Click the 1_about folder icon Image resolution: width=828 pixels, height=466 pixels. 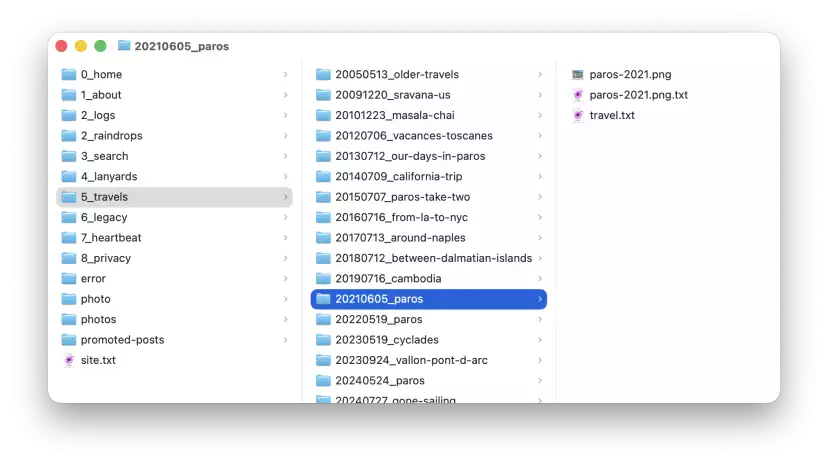pos(69,95)
